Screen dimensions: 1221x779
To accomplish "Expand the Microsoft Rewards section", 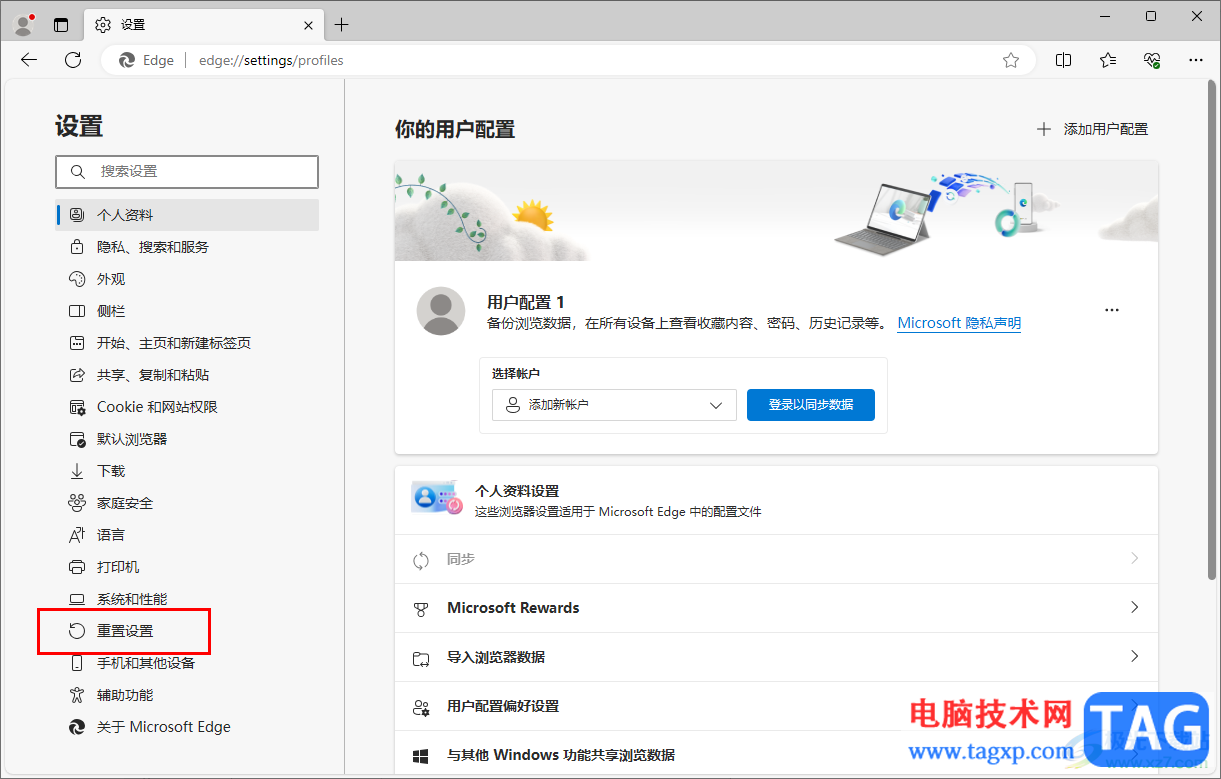I will (777, 607).
